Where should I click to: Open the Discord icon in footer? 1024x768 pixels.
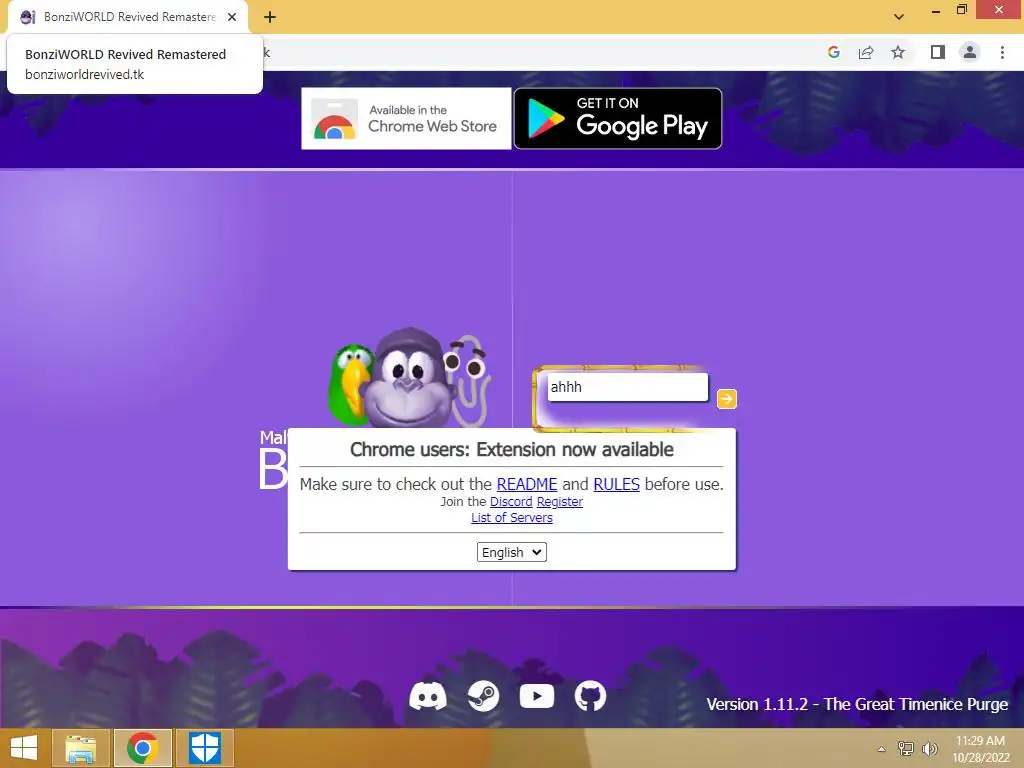pyautogui.click(x=428, y=696)
